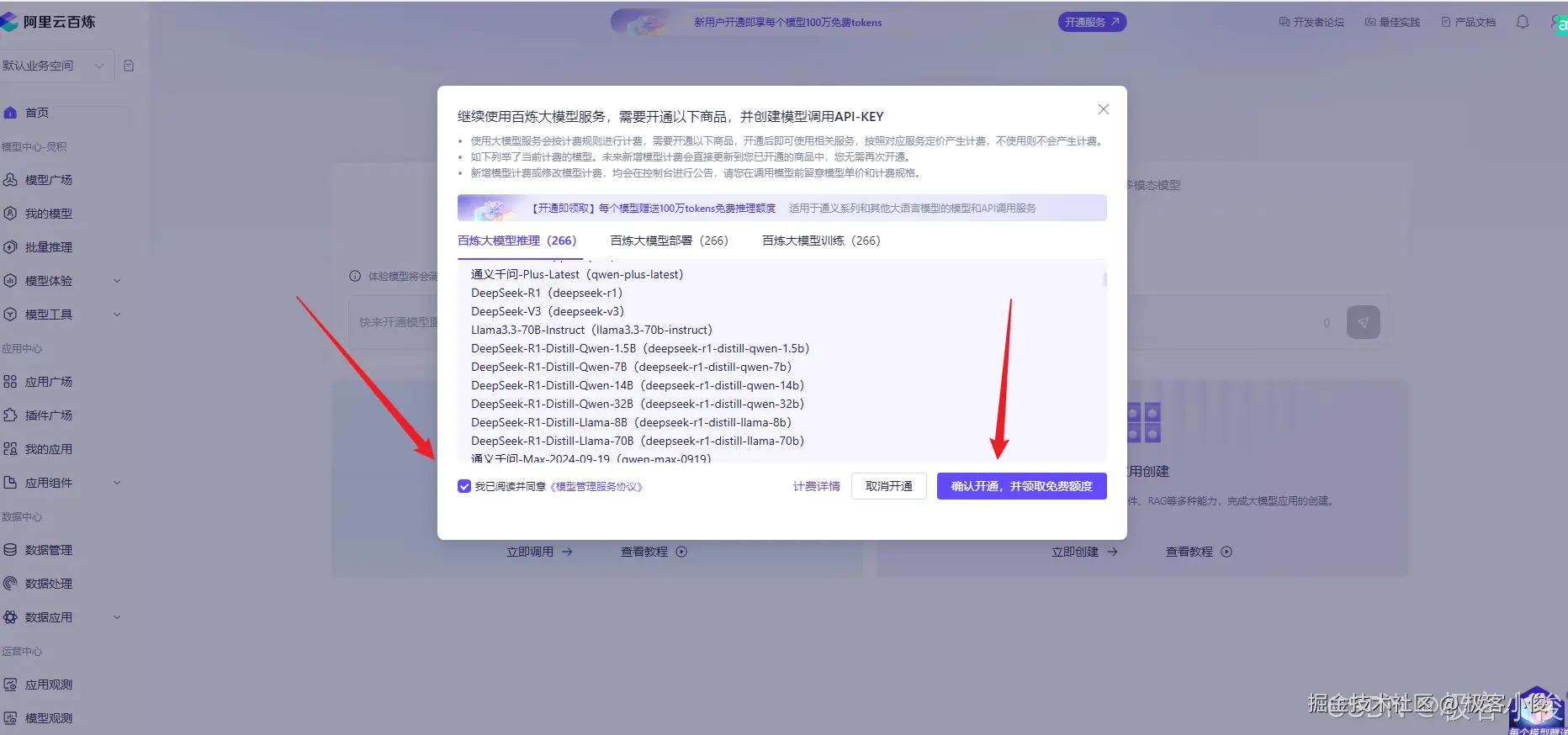Select DeepSeek-R1 (deepseek-r1) list row

pyautogui.click(x=547, y=293)
